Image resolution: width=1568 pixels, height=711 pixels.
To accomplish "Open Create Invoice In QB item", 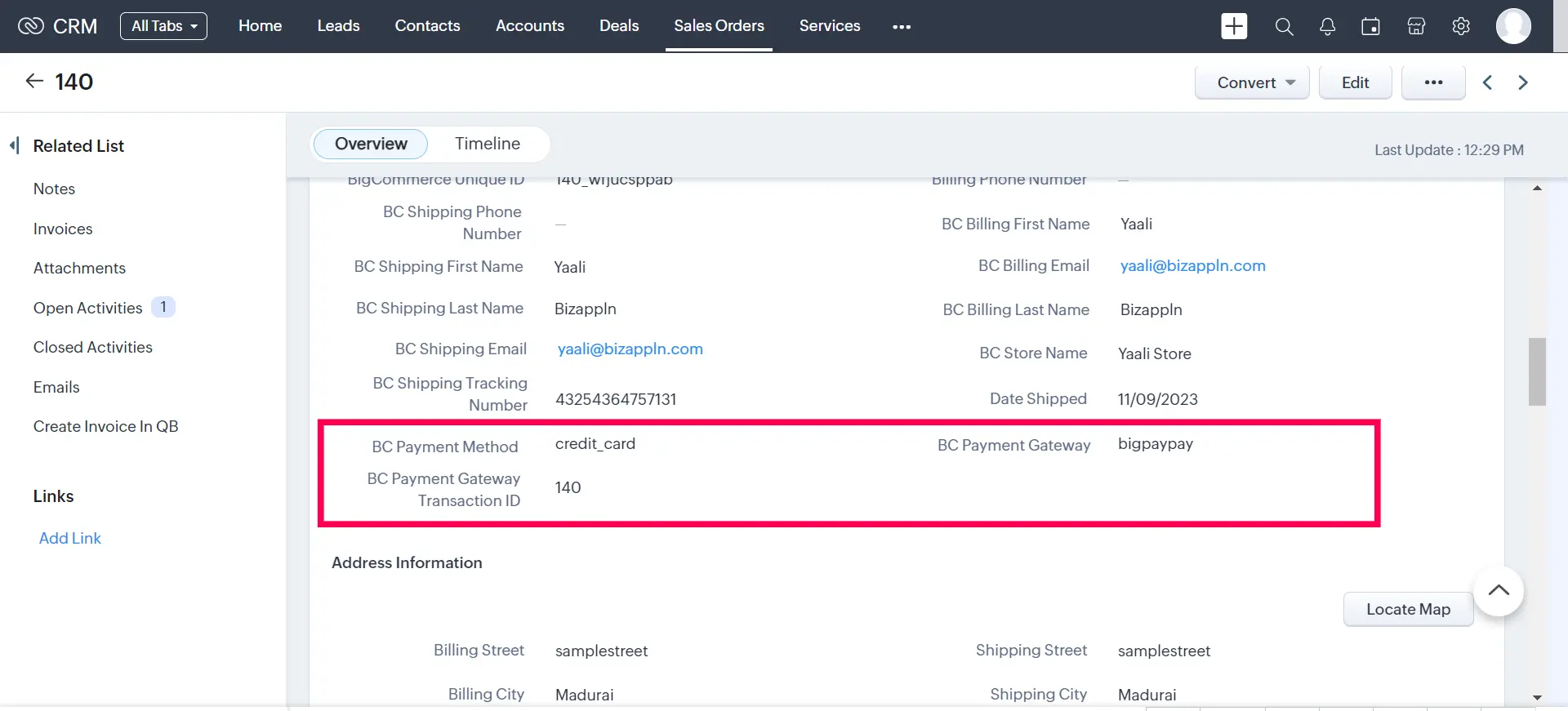I will tap(105, 426).
